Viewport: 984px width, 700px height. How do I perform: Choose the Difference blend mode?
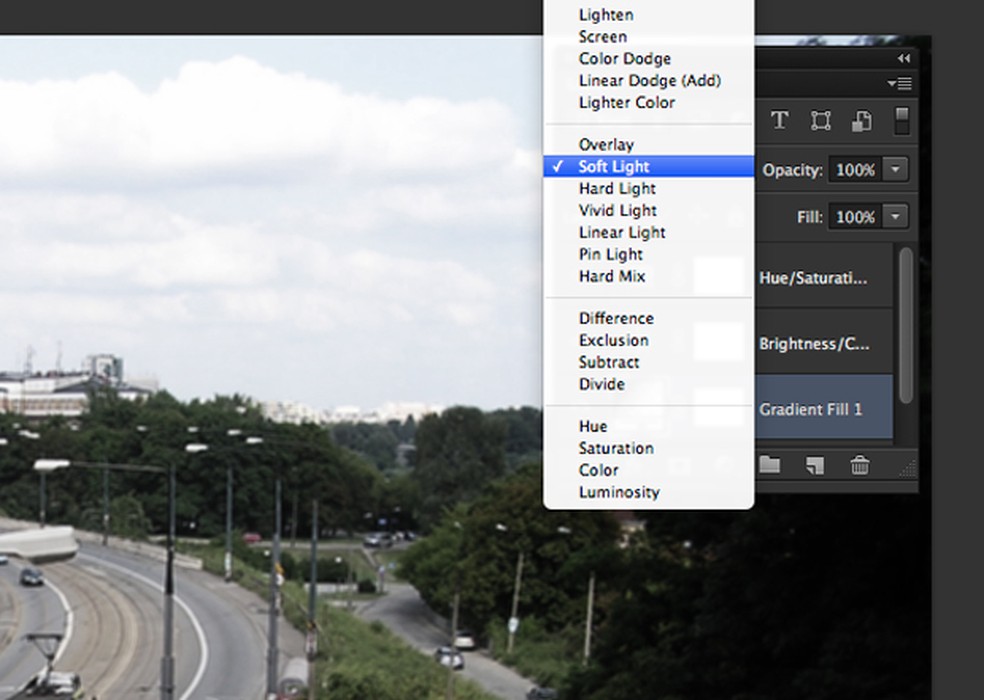649,319
